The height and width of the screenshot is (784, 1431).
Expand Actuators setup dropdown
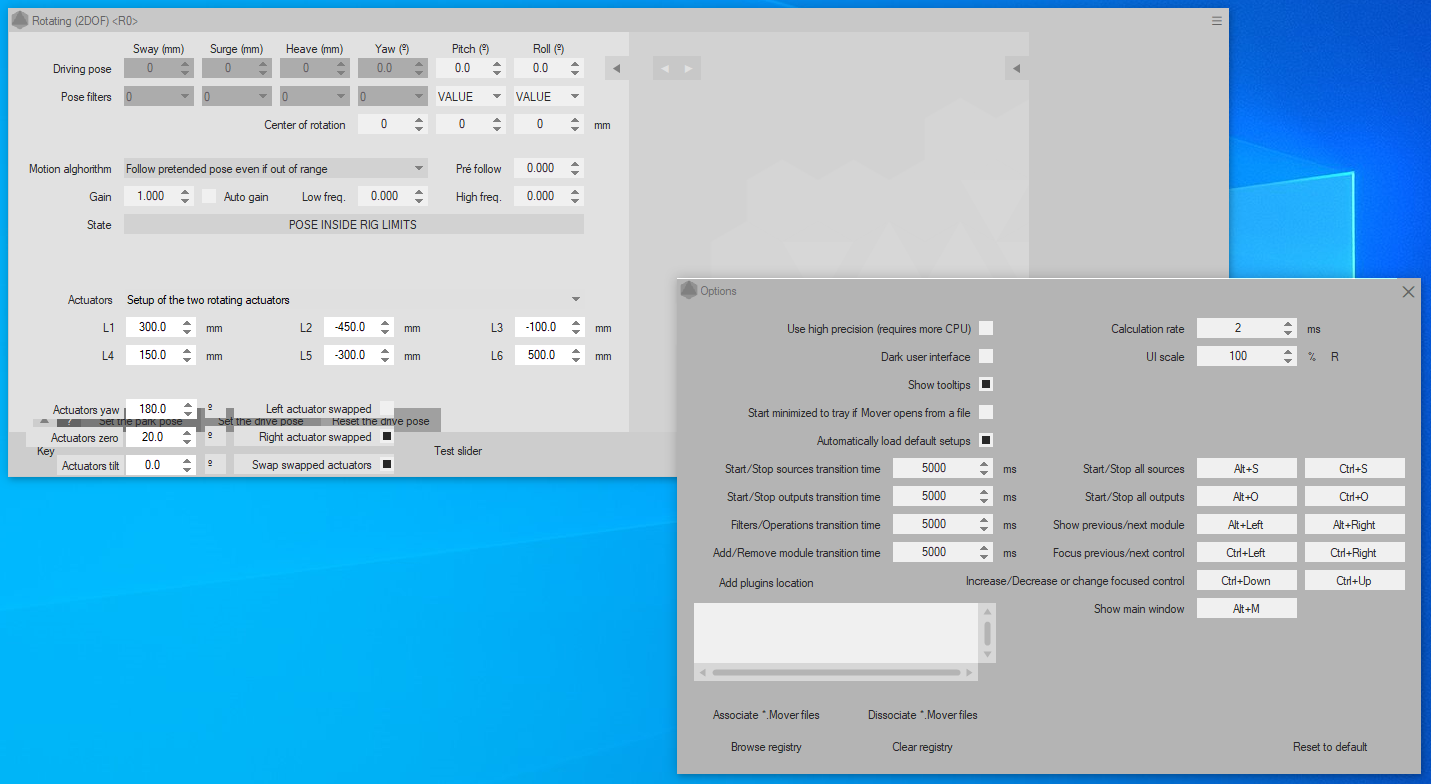pyautogui.click(x=575, y=300)
